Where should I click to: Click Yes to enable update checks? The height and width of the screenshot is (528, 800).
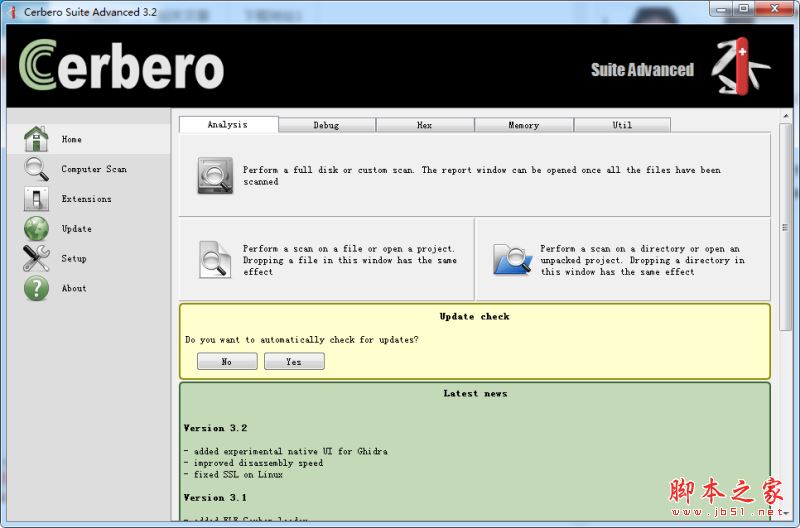(294, 361)
